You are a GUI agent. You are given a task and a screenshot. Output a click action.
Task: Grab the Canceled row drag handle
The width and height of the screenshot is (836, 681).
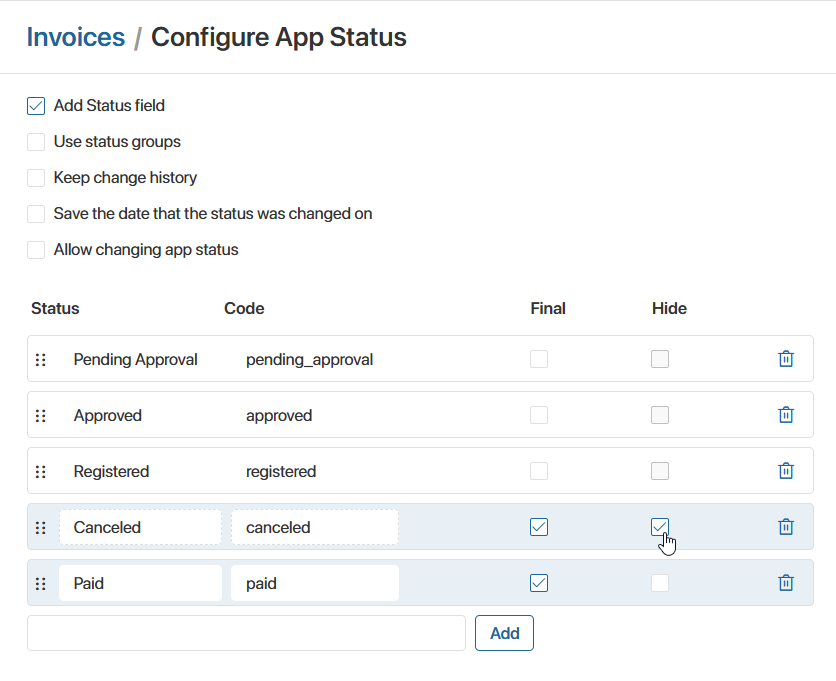[41, 527]
